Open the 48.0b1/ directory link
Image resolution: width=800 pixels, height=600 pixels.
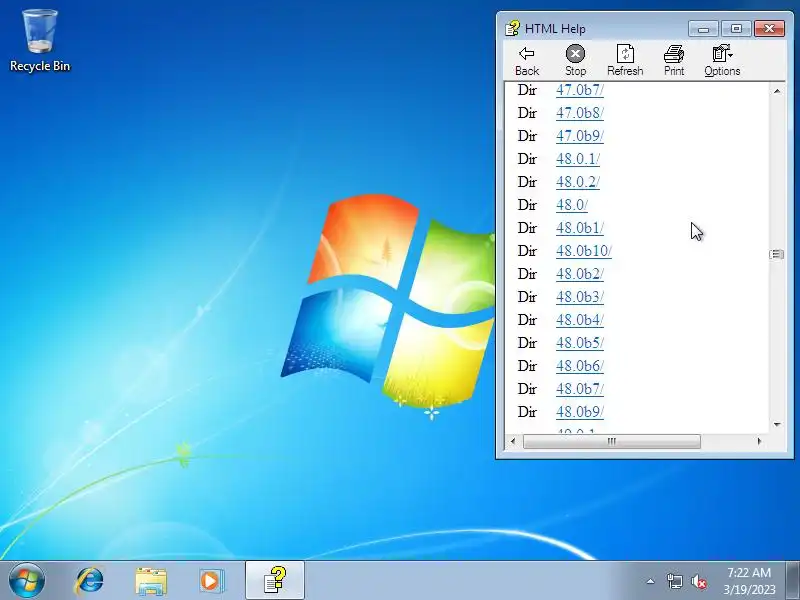pos(580,228)
